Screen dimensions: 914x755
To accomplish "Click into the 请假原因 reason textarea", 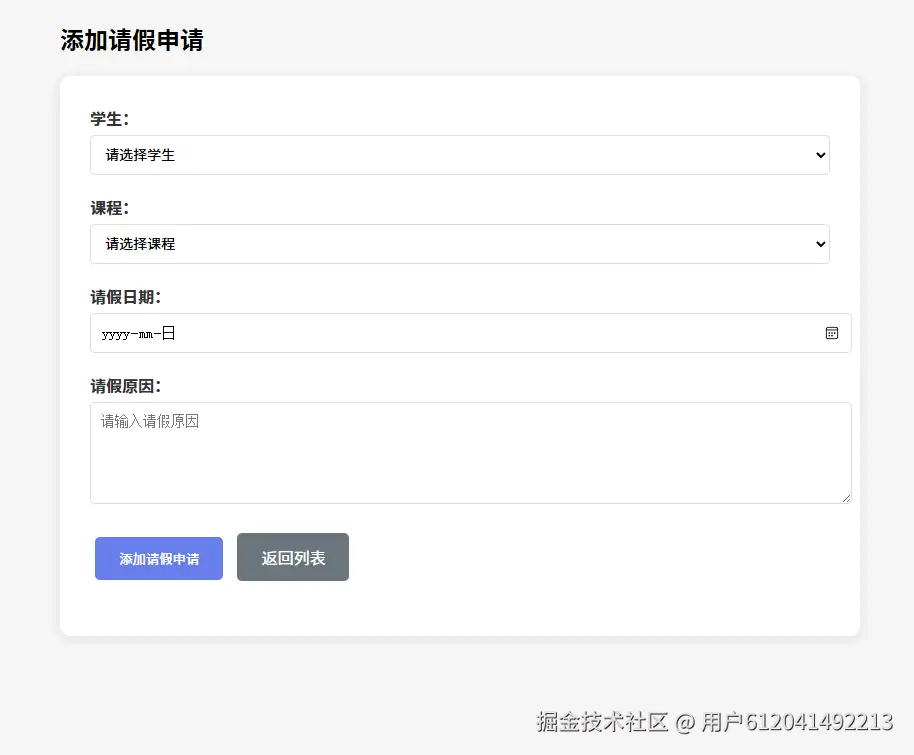I will (x=470, y=453).
